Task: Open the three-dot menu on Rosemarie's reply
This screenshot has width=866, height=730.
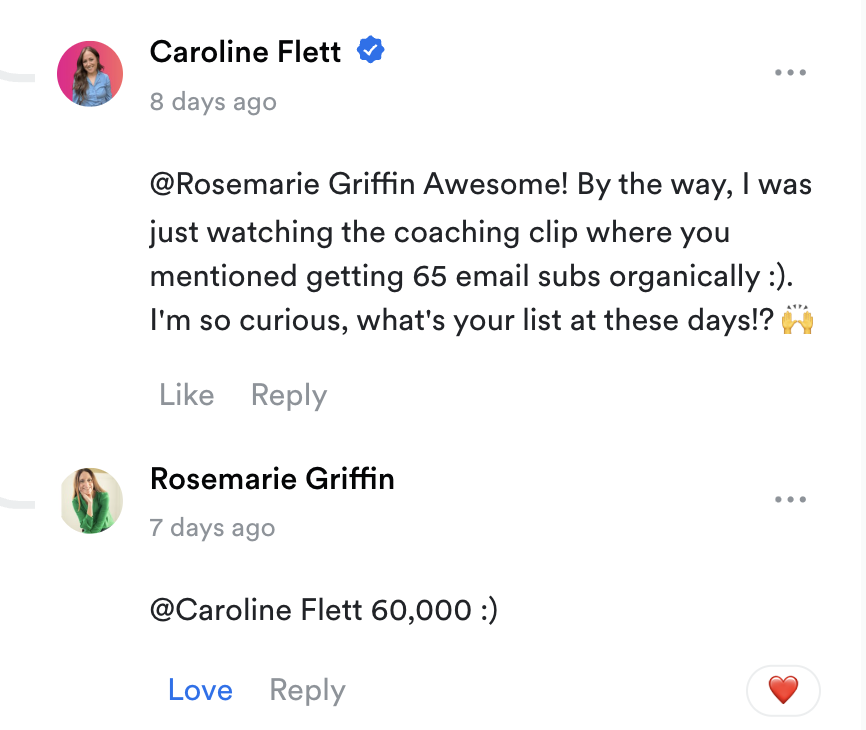Action: tap(790, 500)
